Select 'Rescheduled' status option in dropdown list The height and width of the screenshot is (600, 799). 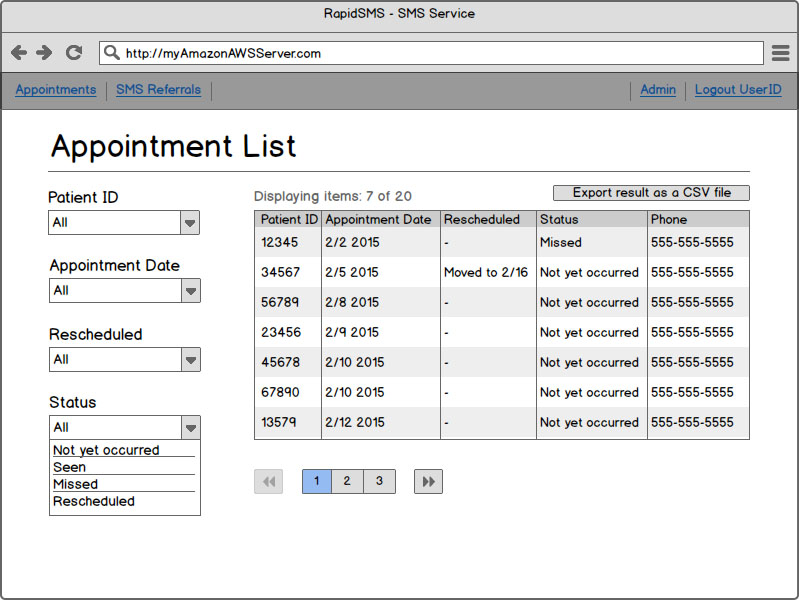pyautogui.click(x=94, y=501)
